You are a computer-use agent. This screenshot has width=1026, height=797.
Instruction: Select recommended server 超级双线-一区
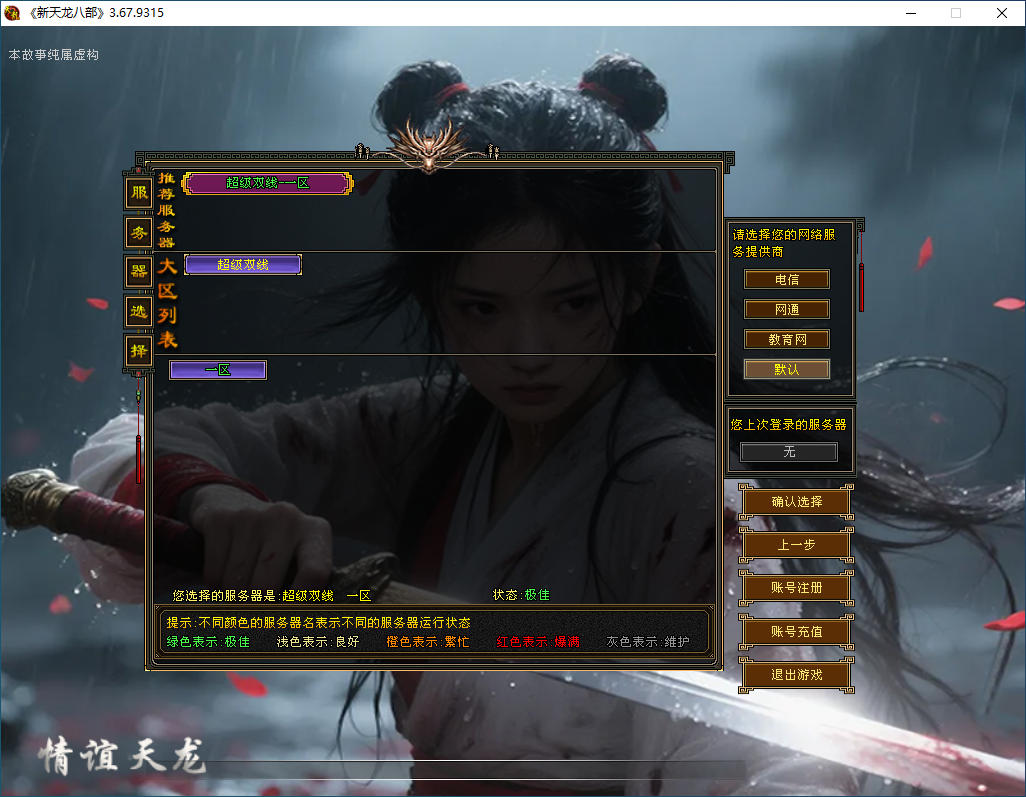tap(268, 183)
